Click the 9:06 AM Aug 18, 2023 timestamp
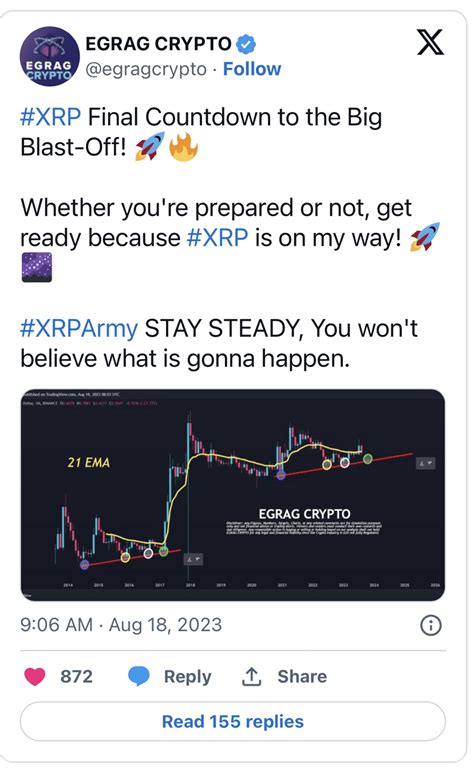The image size is (474, 781). 121,625
